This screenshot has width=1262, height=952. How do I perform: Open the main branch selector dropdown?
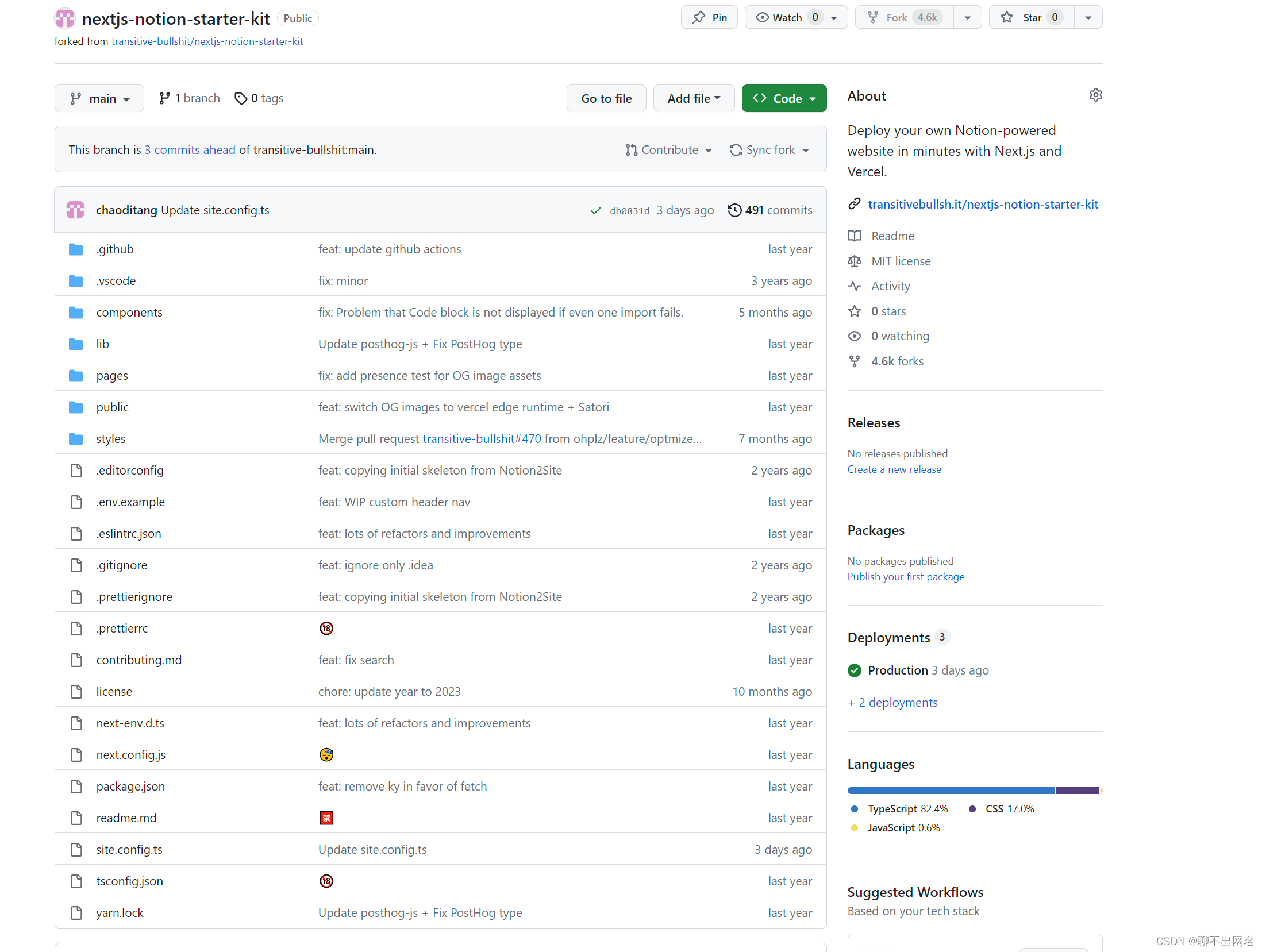coord(99,99)
